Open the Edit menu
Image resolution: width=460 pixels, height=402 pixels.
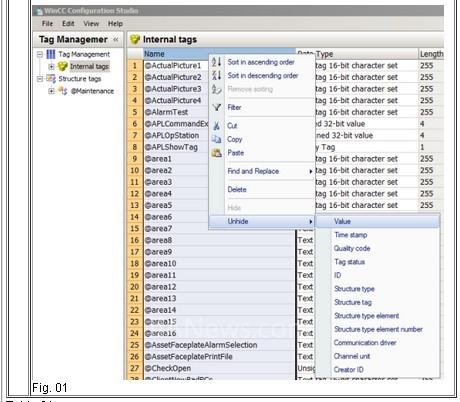[x=68, y=24]
